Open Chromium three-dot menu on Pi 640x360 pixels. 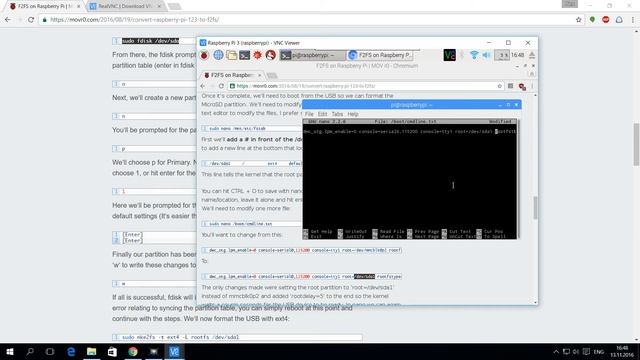[x=532, y=86]
